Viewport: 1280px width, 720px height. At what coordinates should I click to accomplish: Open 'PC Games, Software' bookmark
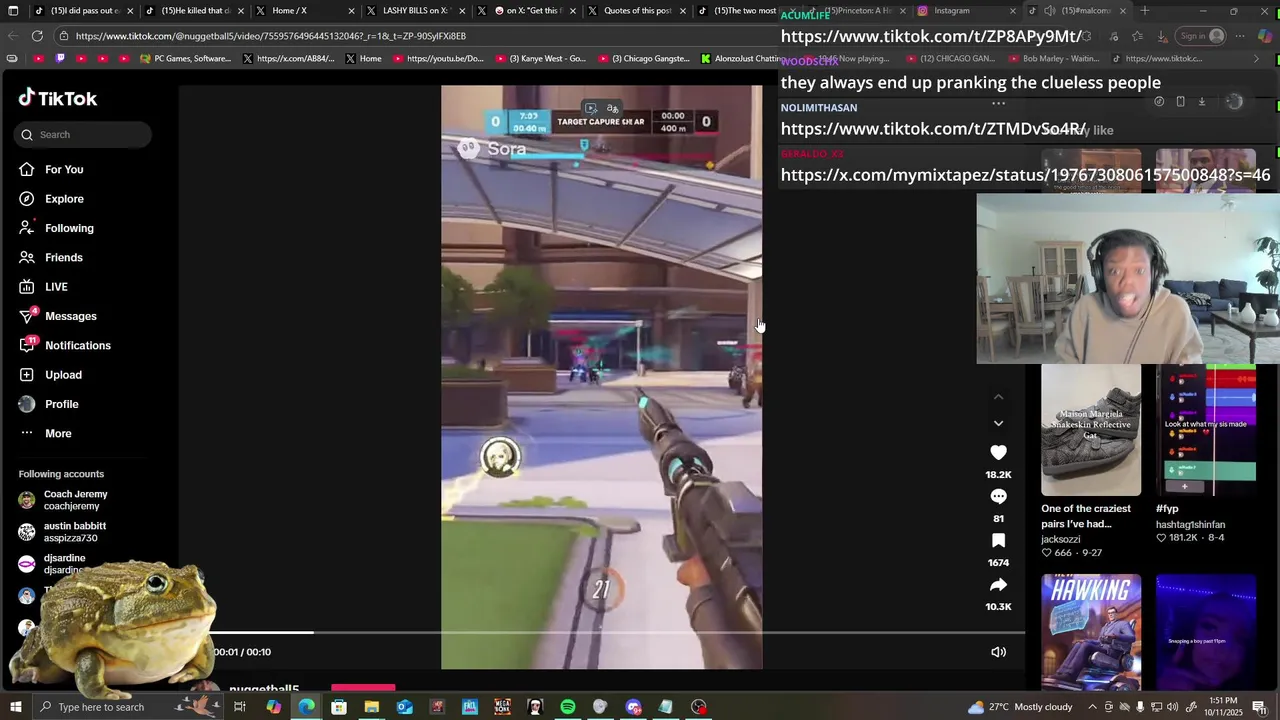(186, 59)
